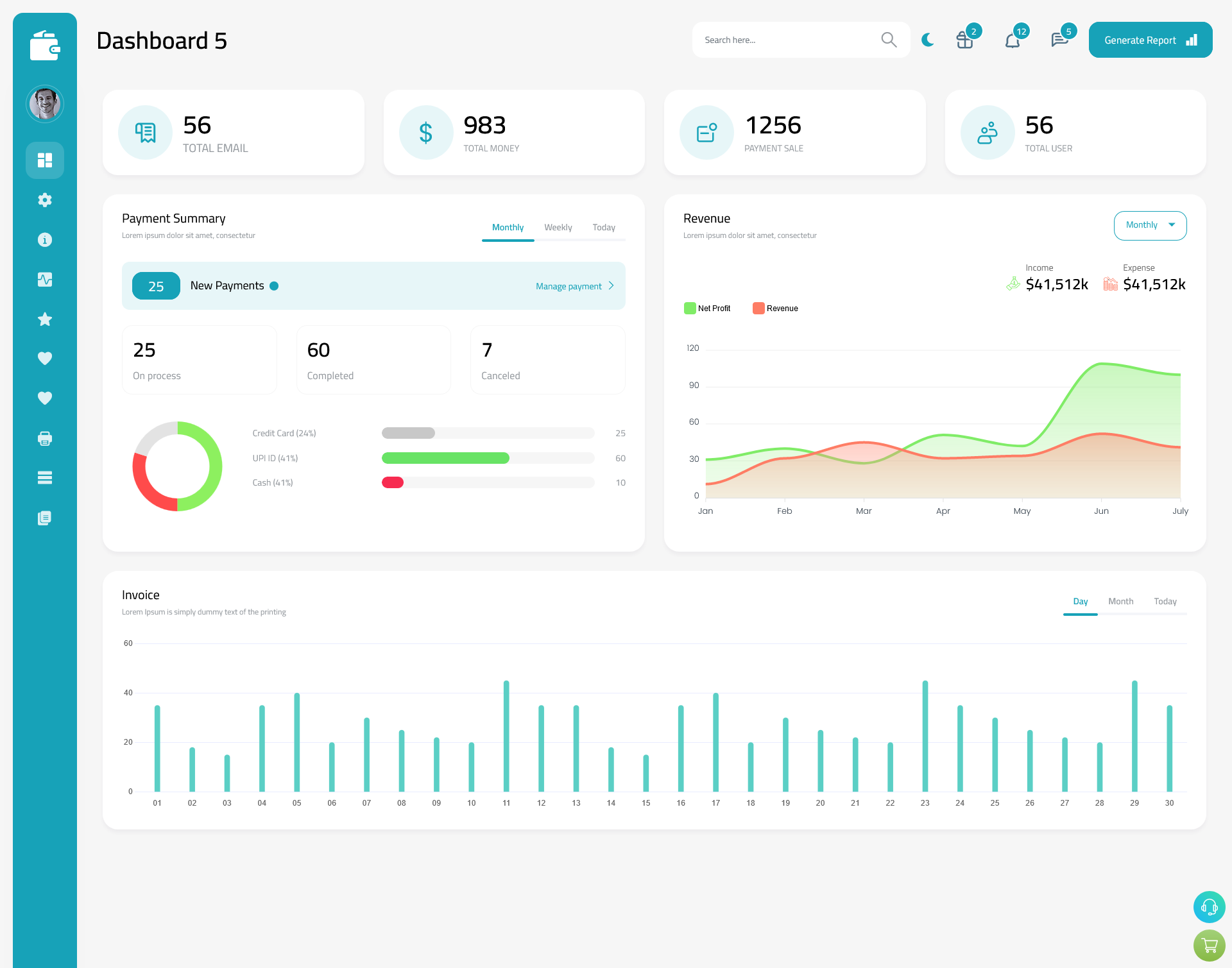Expand the Monthly revenue dropdown
Viewport: 1232px width, 968px height.
pos(1149,225)
